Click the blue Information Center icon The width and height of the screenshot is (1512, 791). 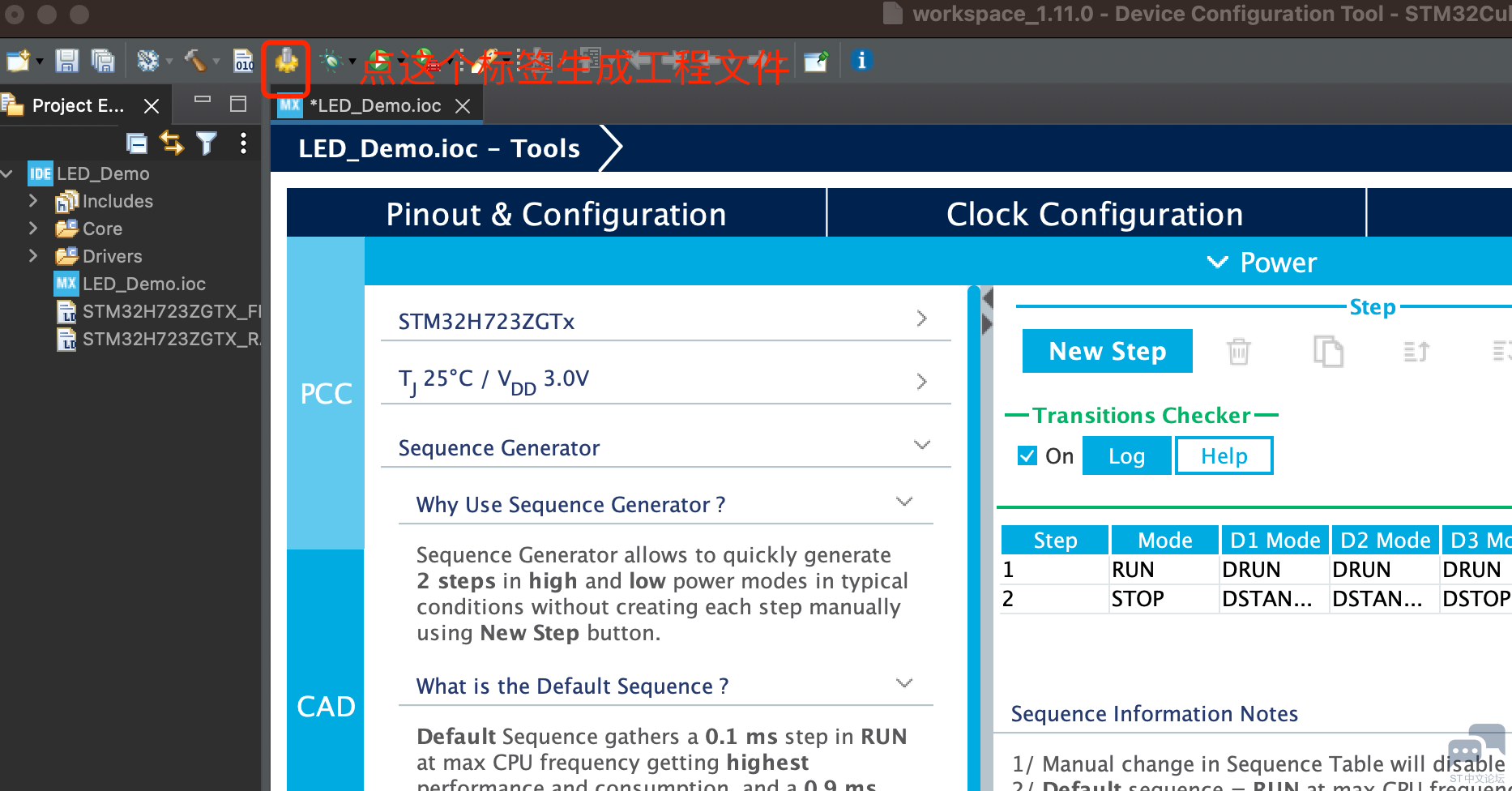coord(861,60)
